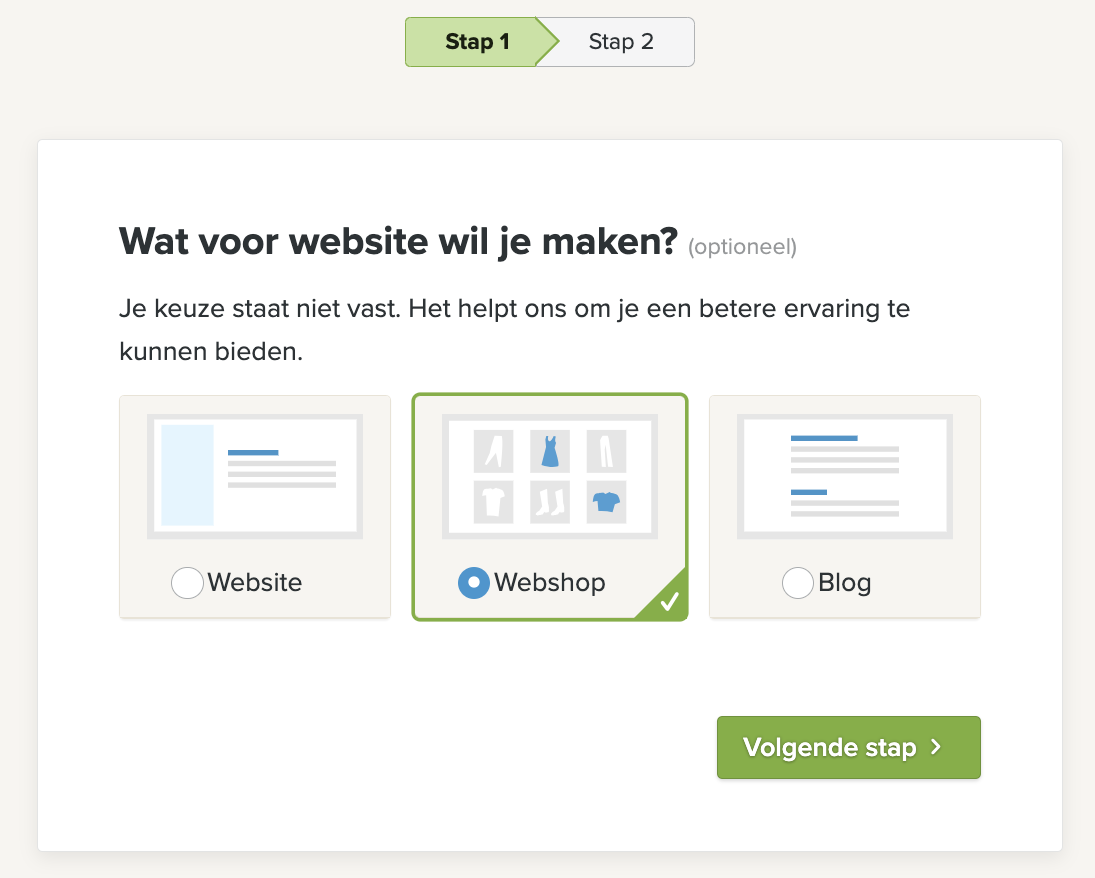Click the chevron arrow on Volgende stap button
The image size is (1095, 878).
coord(936,747)
